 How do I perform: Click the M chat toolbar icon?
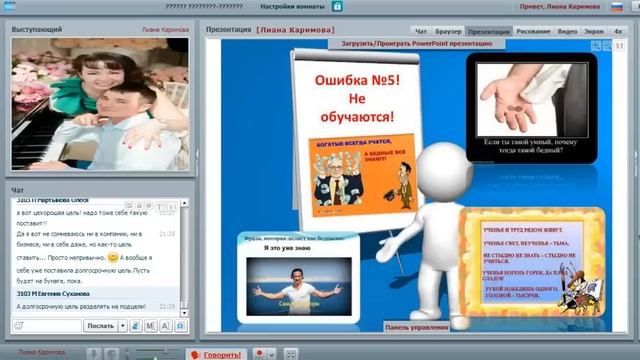point(151,326)
